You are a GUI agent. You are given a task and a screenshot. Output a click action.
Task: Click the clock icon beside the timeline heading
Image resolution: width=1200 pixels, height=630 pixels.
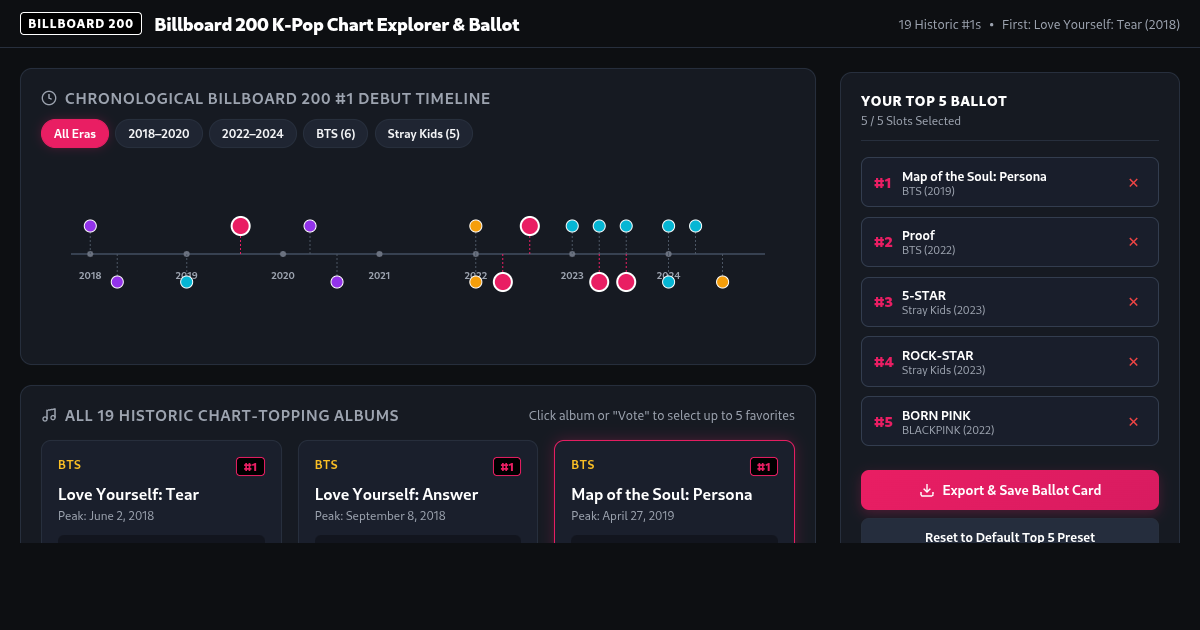click(x=48, y=98)
